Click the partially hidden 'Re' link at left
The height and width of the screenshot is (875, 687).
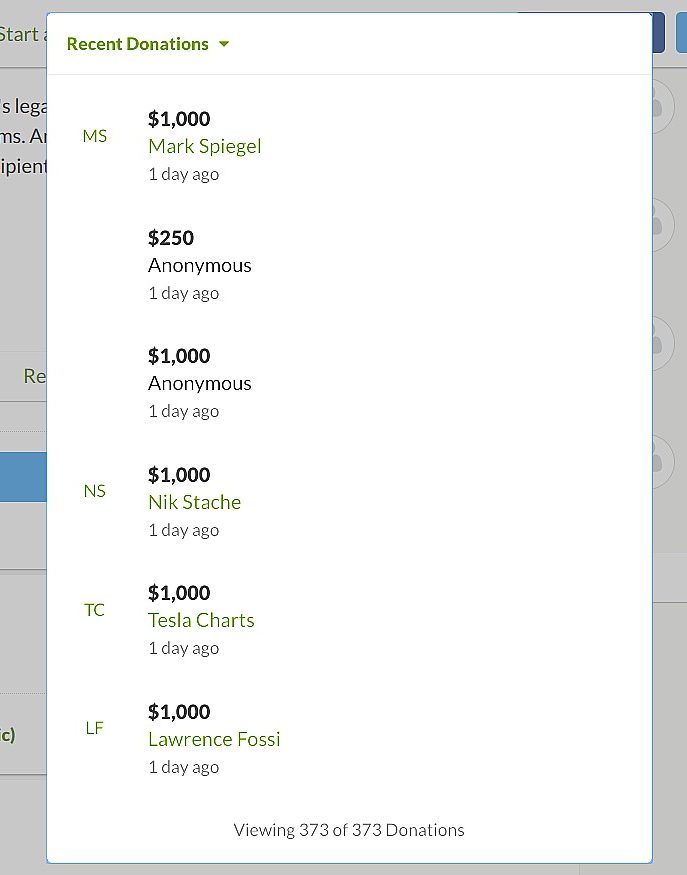(x=35, y=376)
